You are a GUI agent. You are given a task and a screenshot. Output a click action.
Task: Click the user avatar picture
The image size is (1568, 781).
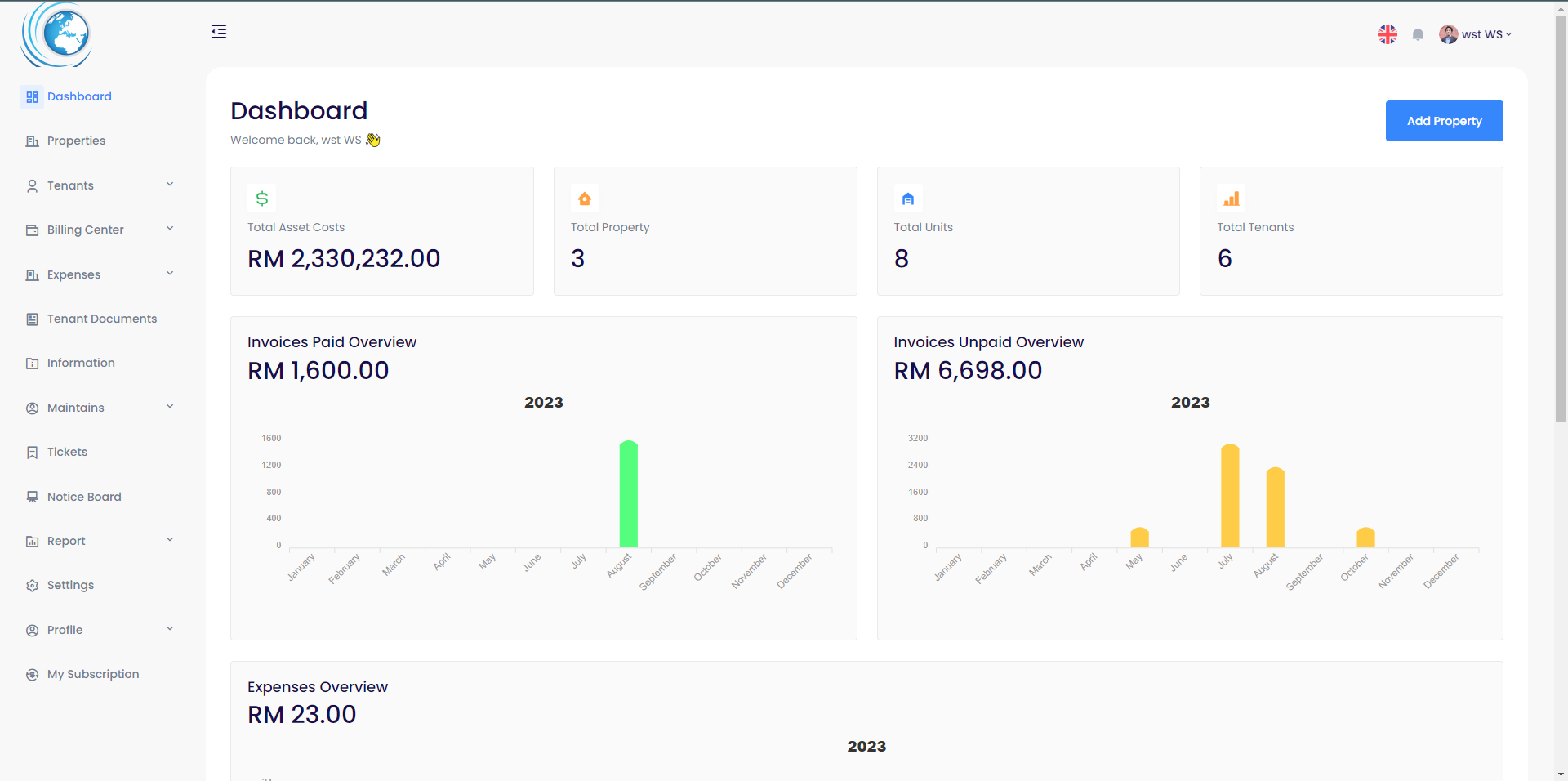[x=1448, y=34]
